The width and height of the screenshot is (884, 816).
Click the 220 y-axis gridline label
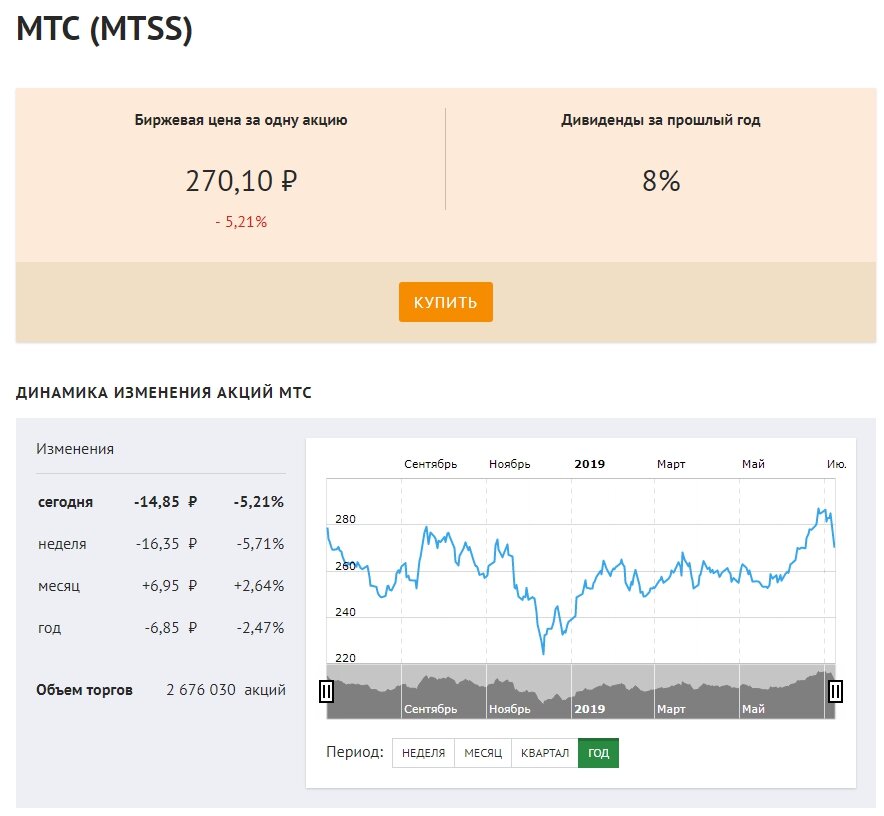tap(345, 658)
